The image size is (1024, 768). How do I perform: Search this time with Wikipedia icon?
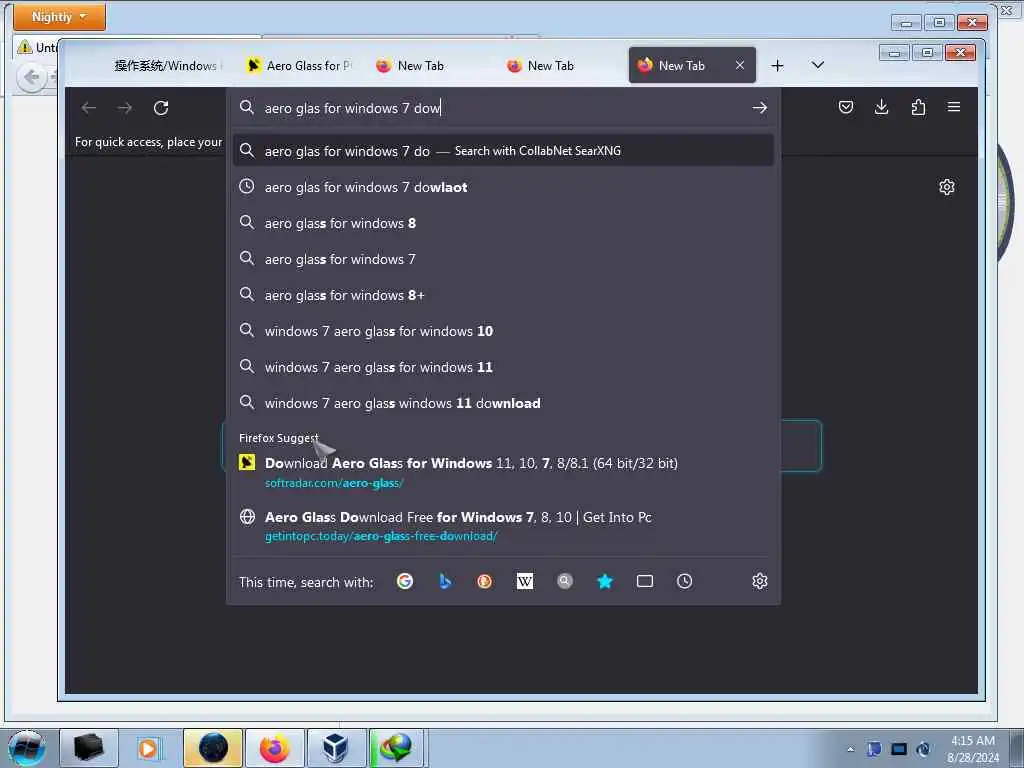coord(525,581)
